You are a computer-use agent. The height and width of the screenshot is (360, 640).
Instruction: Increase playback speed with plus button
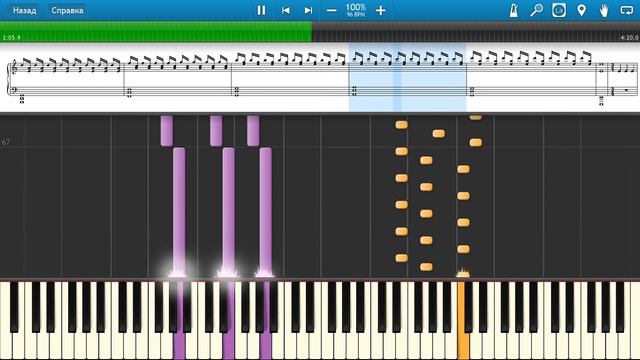pos(380,10)
